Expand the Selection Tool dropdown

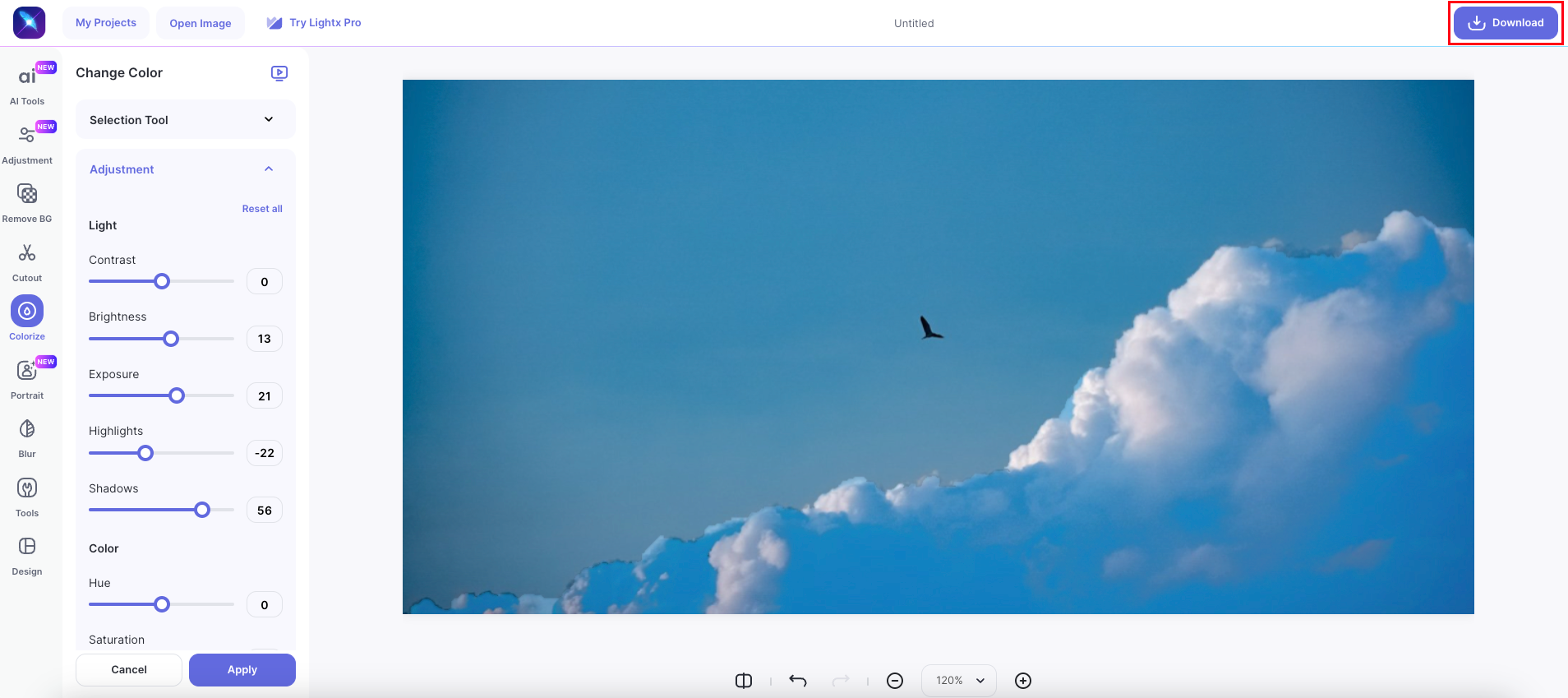[x=186, y=120]
